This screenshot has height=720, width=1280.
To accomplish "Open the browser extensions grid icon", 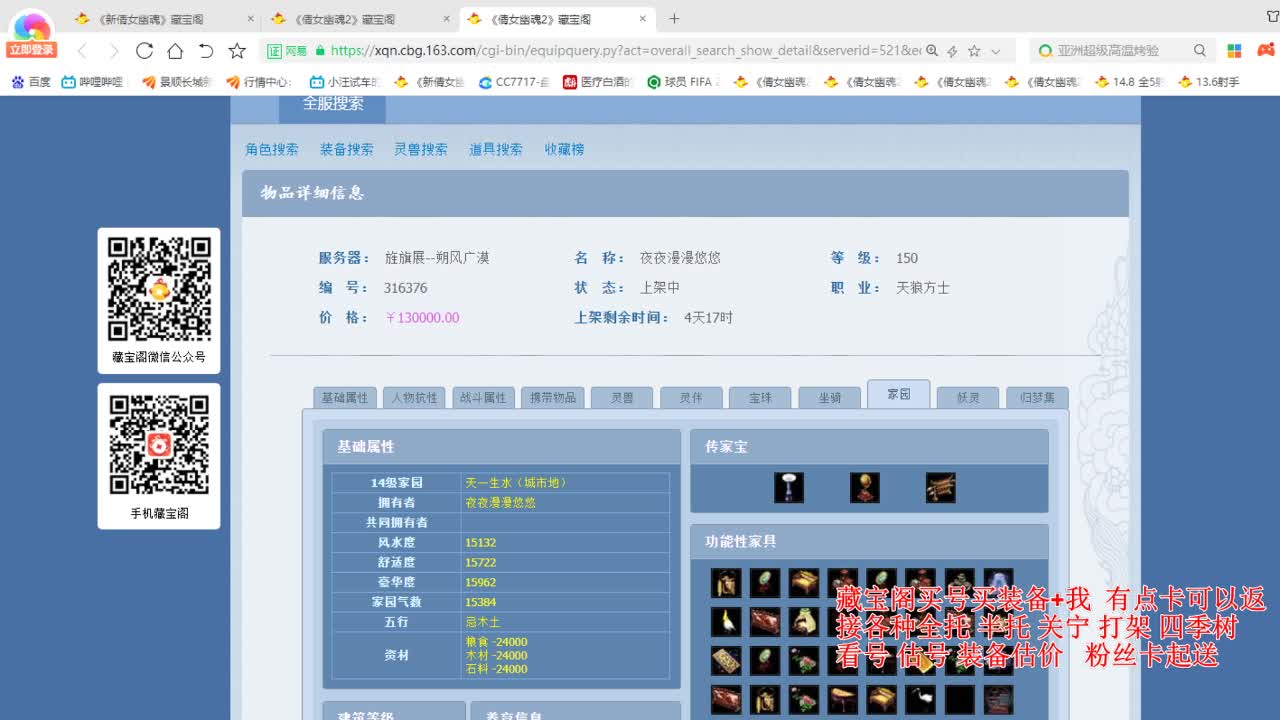I will 1233,50.
